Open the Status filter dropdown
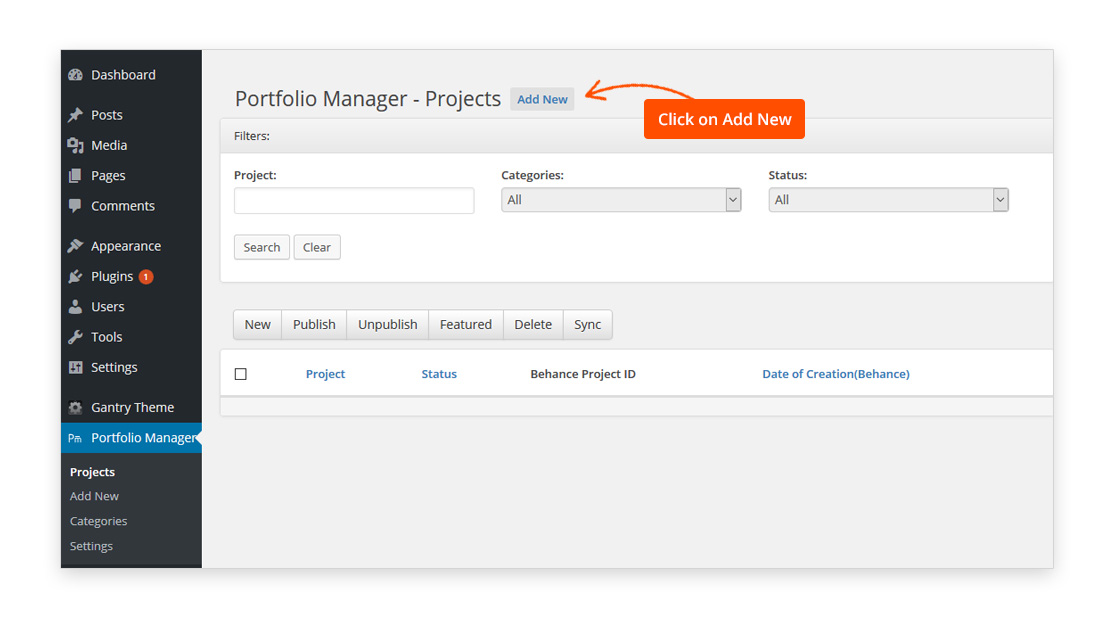 pos(888,200)
